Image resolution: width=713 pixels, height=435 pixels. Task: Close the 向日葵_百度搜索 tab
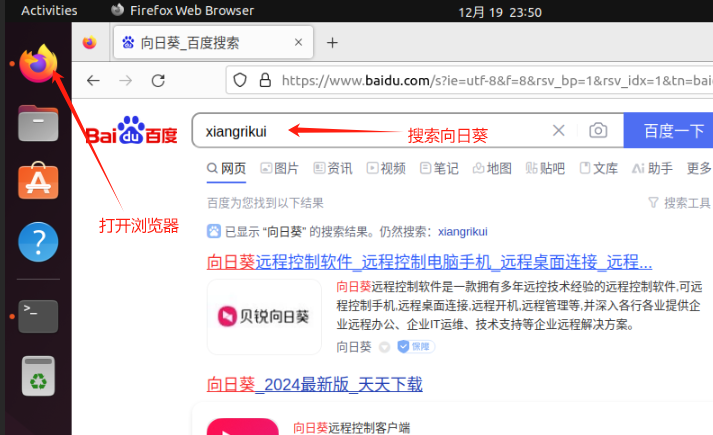298,42
